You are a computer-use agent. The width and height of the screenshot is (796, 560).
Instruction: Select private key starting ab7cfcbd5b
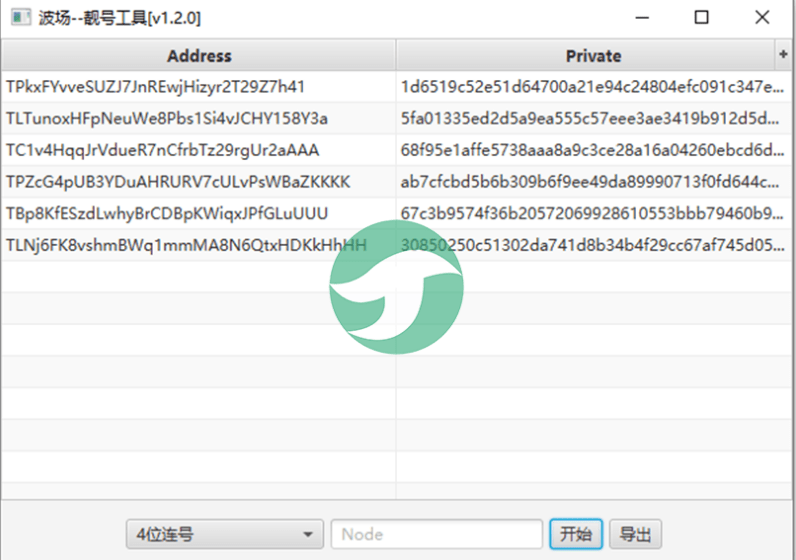click(590, 182)
